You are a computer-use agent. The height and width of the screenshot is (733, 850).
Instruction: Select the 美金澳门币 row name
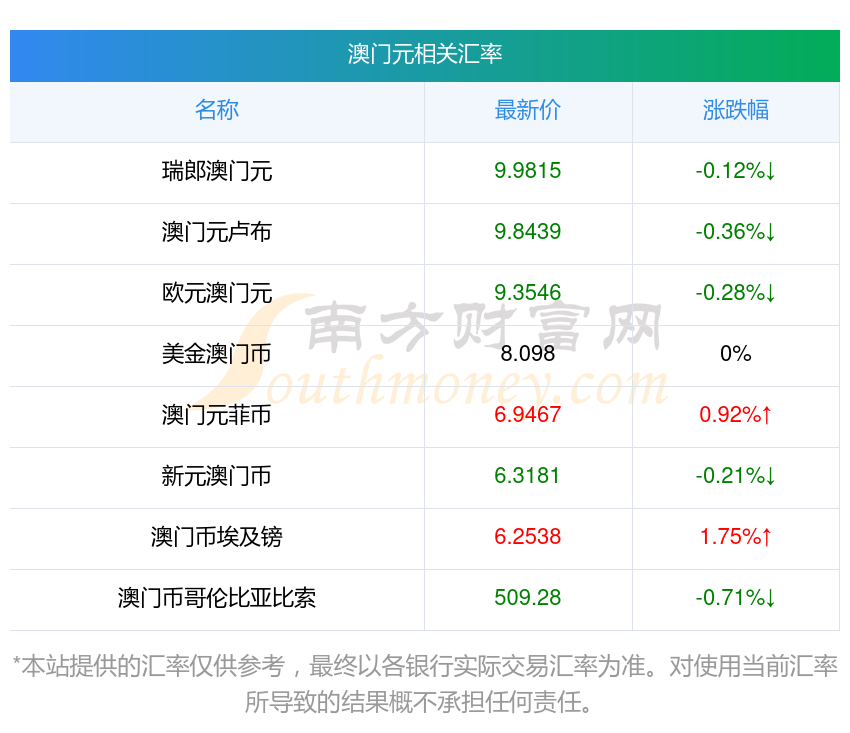[217, 354]
